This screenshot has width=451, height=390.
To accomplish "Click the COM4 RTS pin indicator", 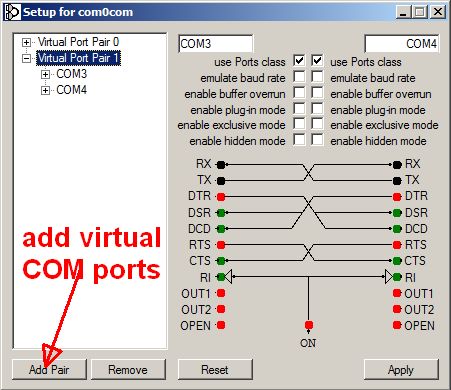I will (397, 245).
